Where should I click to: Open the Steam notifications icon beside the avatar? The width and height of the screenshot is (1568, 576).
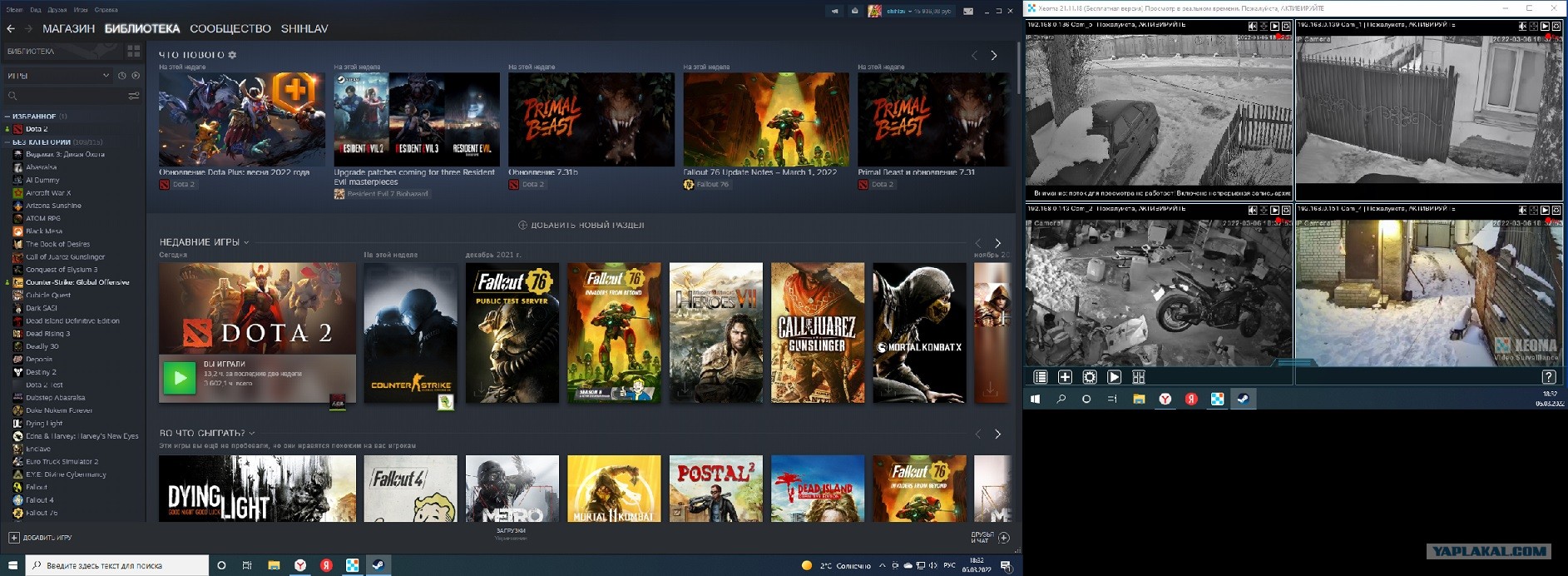click(x=854, y=11)
